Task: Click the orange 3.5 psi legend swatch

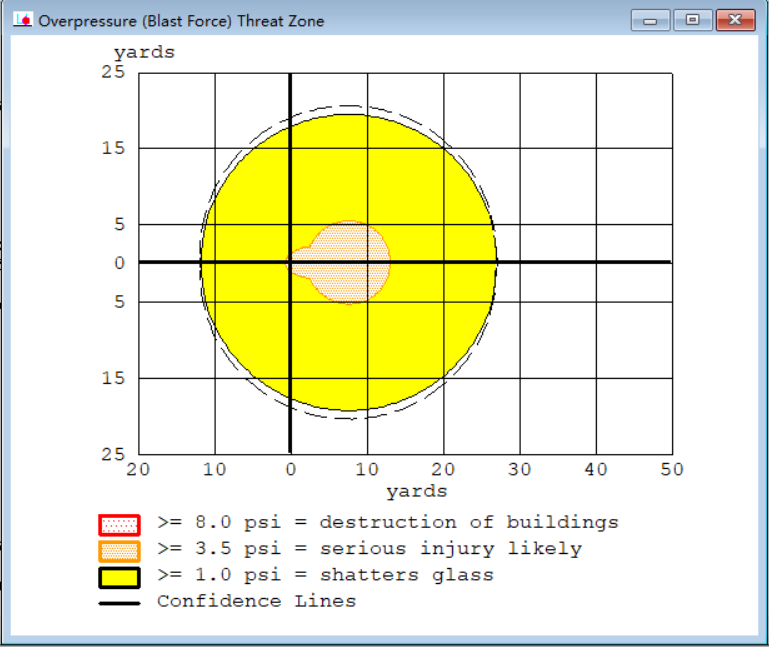Action: (x=119, y=551)
